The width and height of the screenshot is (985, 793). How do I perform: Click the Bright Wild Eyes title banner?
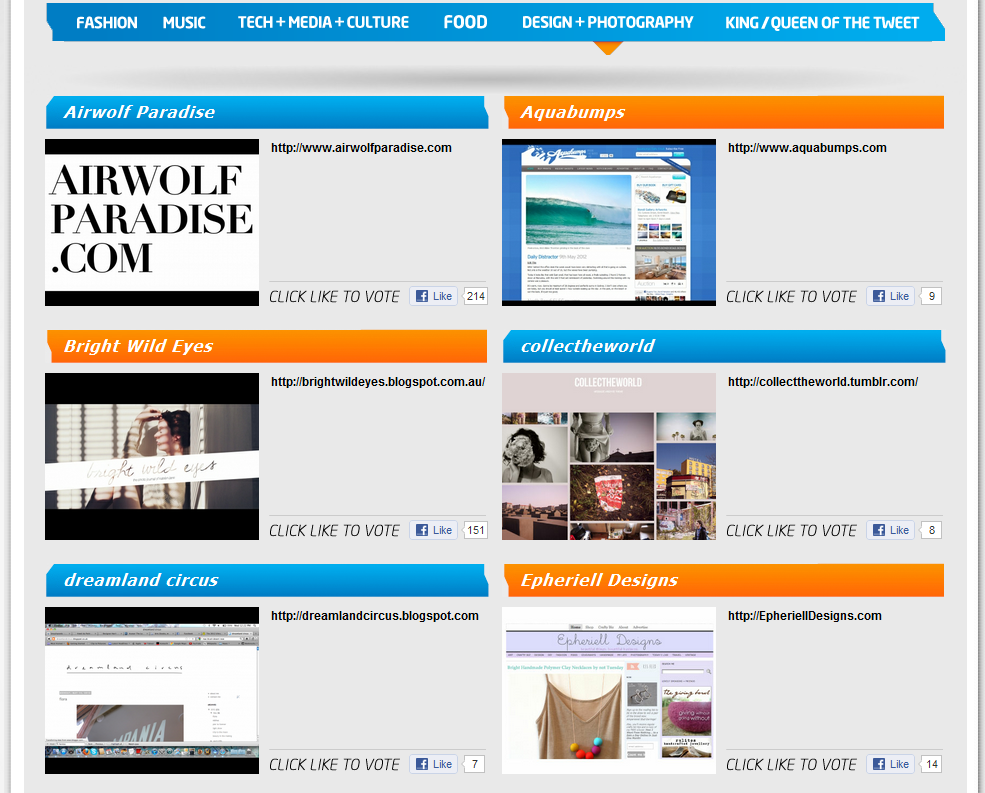coord(267,346)
